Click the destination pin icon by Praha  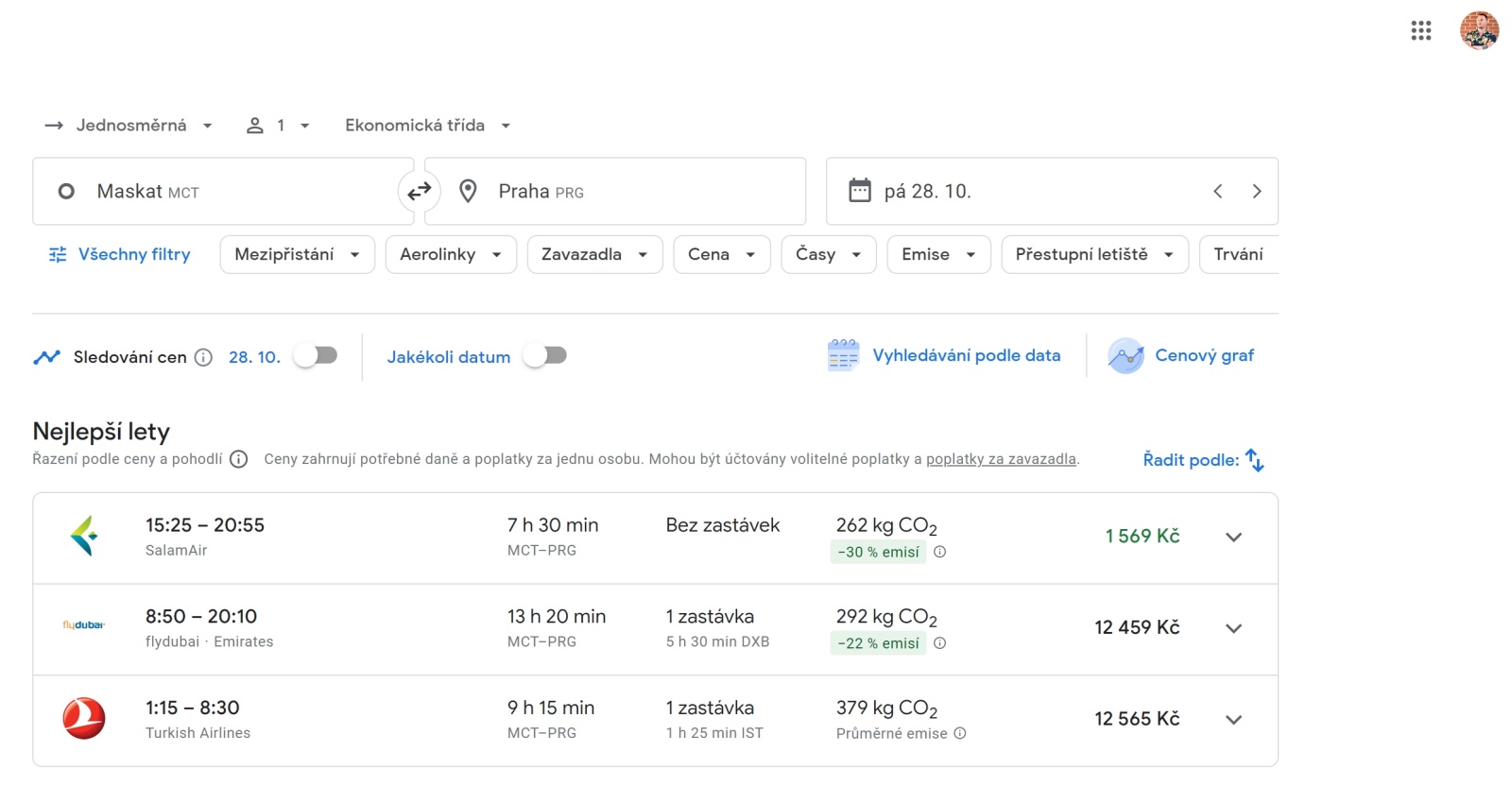[x=468, y=192]
